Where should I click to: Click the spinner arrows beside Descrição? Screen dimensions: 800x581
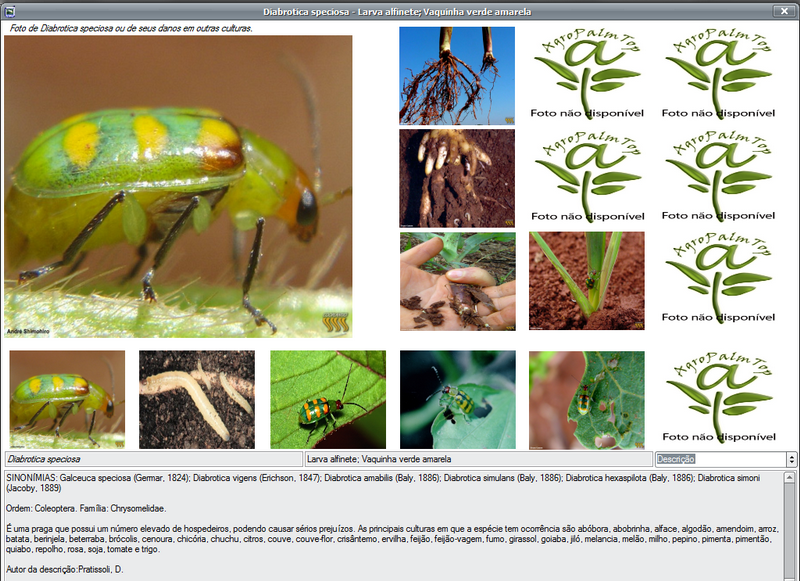(x=792, y=459)
